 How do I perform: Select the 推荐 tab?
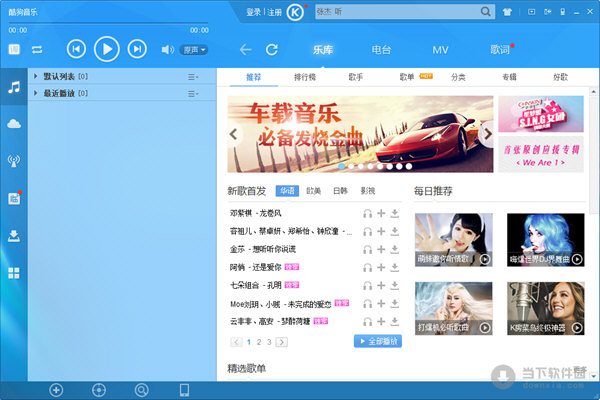click(x=253, y=77)
